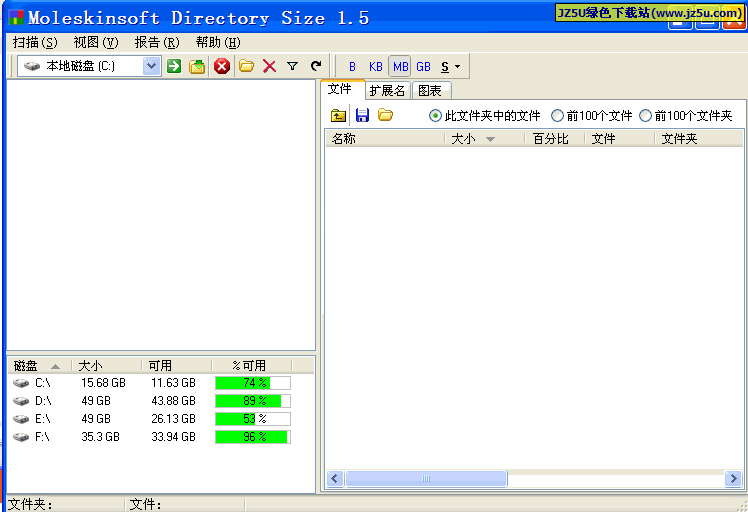Sort by 大小 column in file list
This screenshot has height=512, width=748.
(x=485, y=139)
